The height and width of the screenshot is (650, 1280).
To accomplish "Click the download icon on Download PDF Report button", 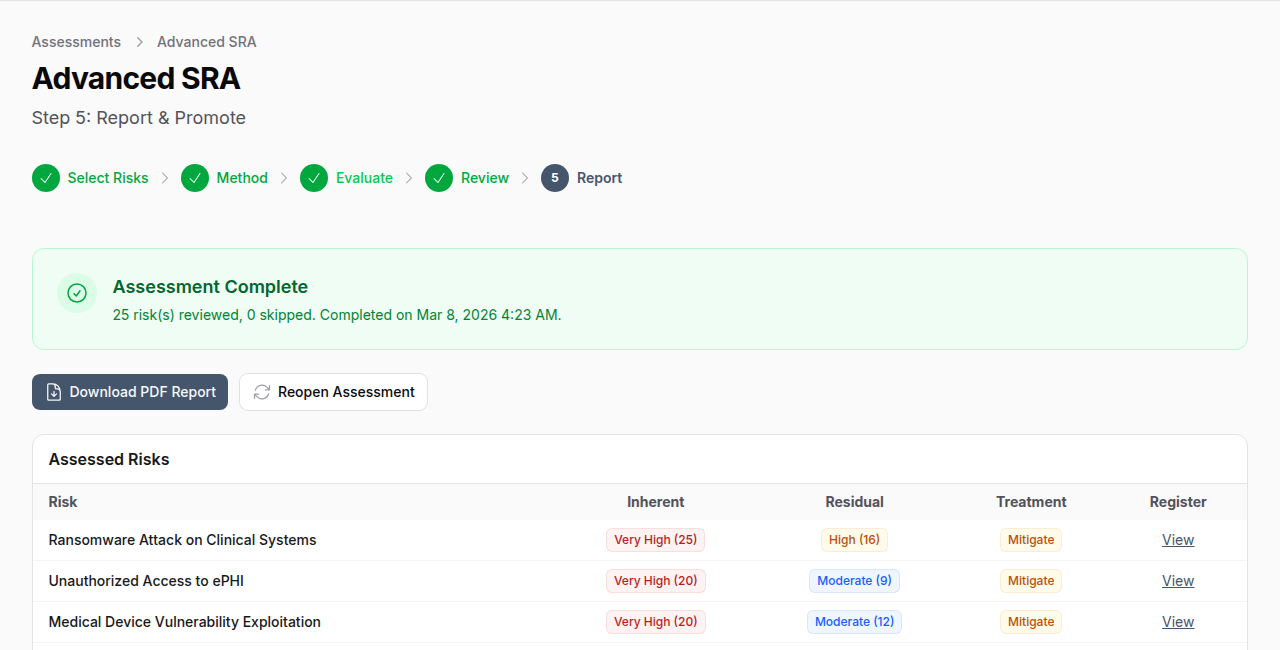I will point(53,391).
